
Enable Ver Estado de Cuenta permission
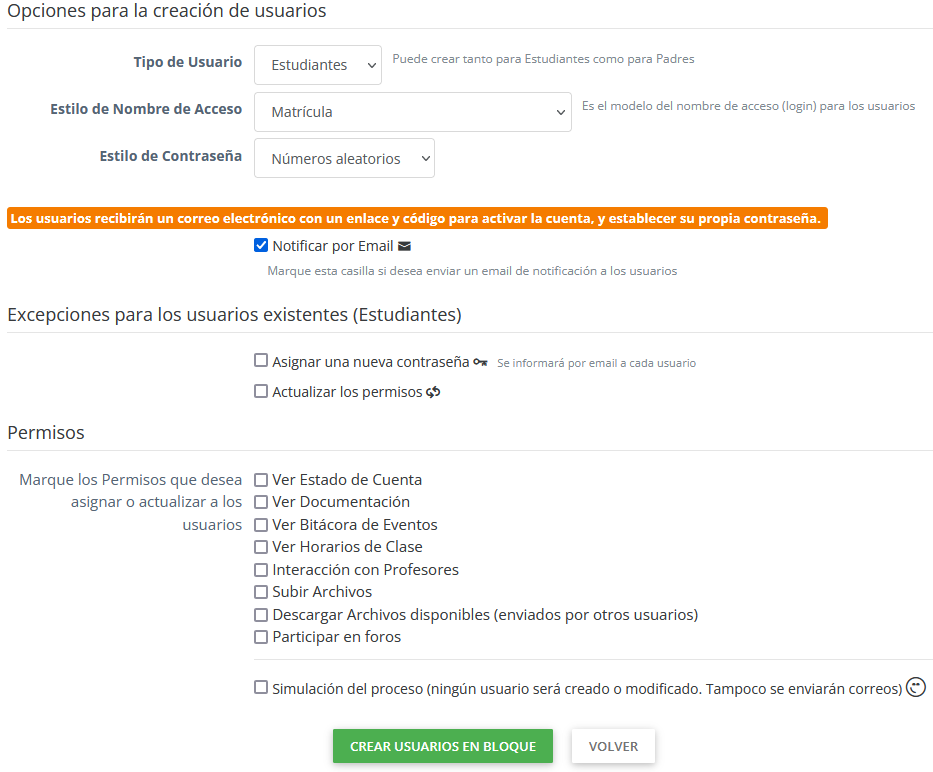click(x=261, y=480)
